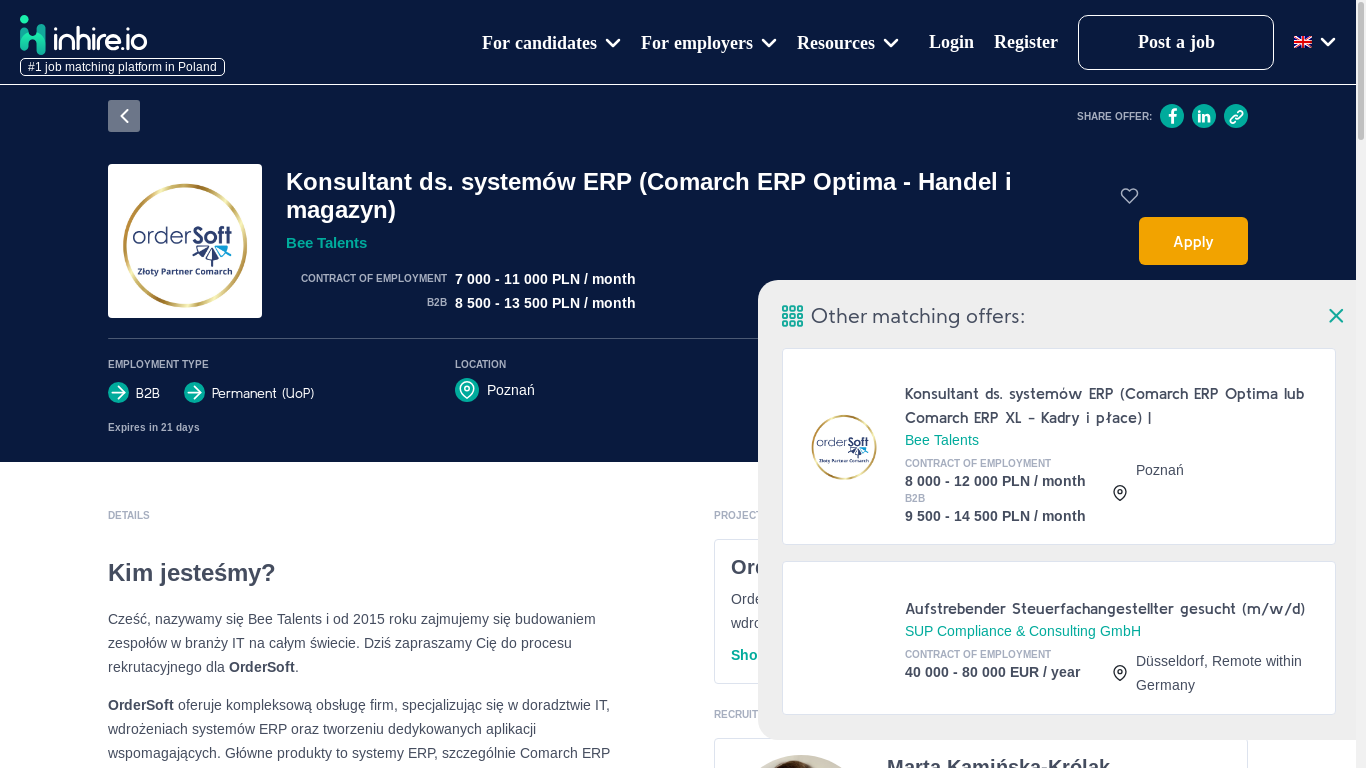Screen dimensions: 1366x768
Task: Open the Register page
Action: [x=1026, y=42]
